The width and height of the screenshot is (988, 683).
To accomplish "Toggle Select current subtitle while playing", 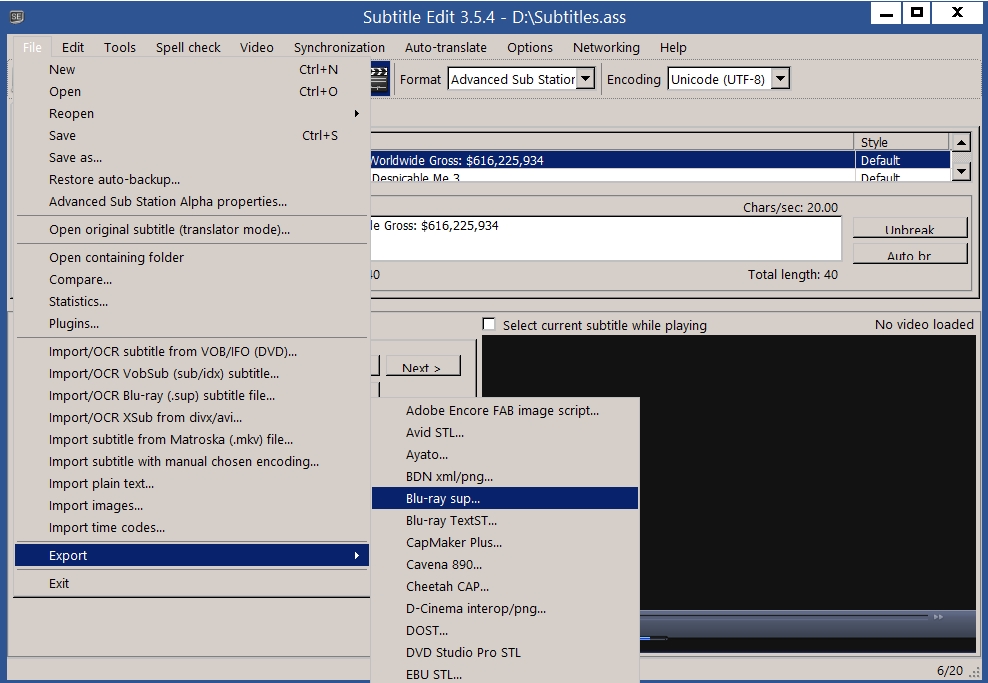I will coord(489,324).
